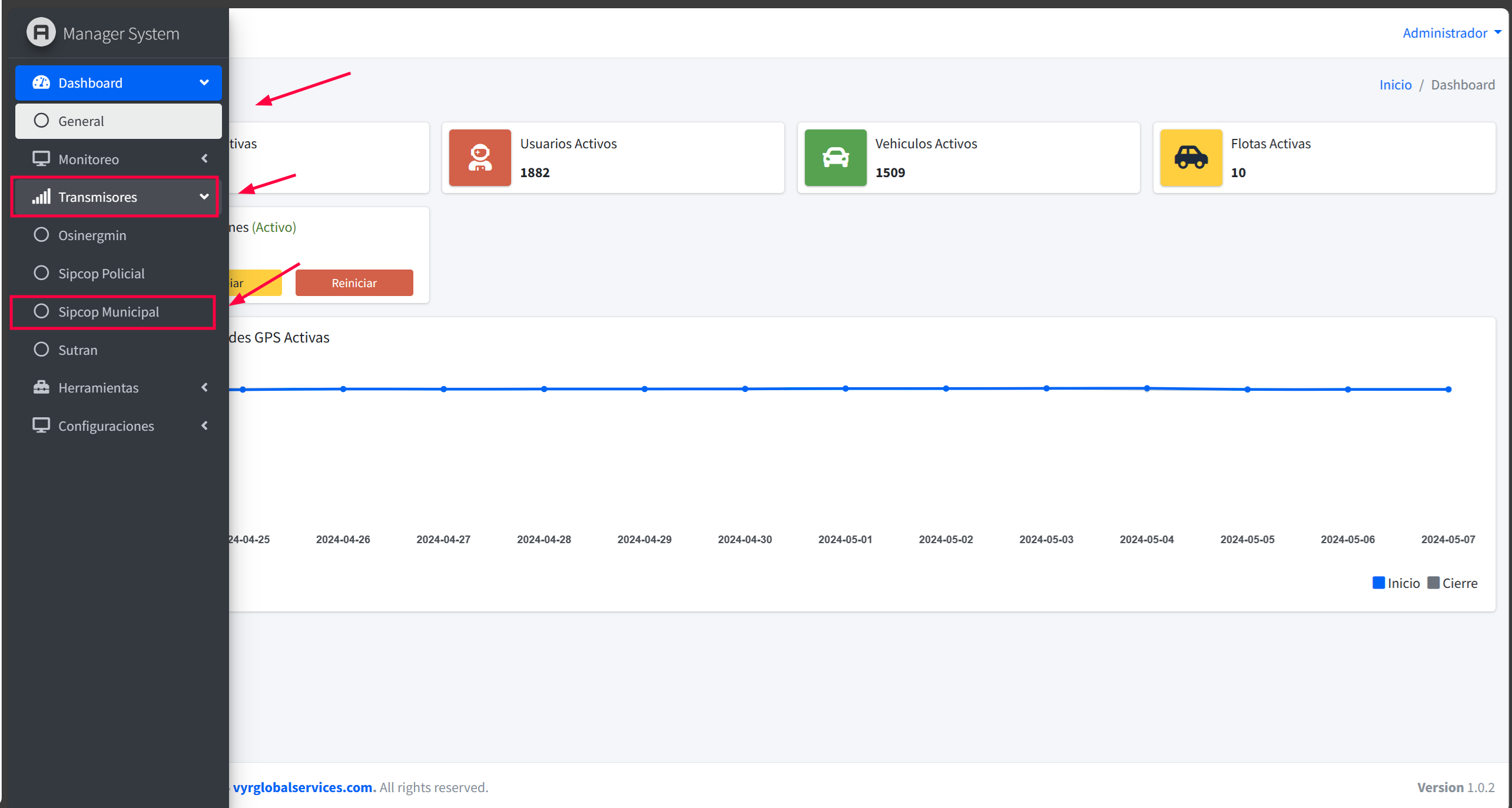Follow the Inicio breadcrumb link
The image size is (1512, 808).
pos(1395,85)
